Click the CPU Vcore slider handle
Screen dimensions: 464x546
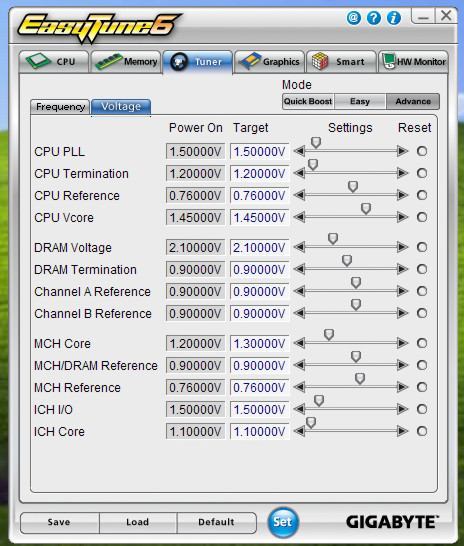coord(366,209)
